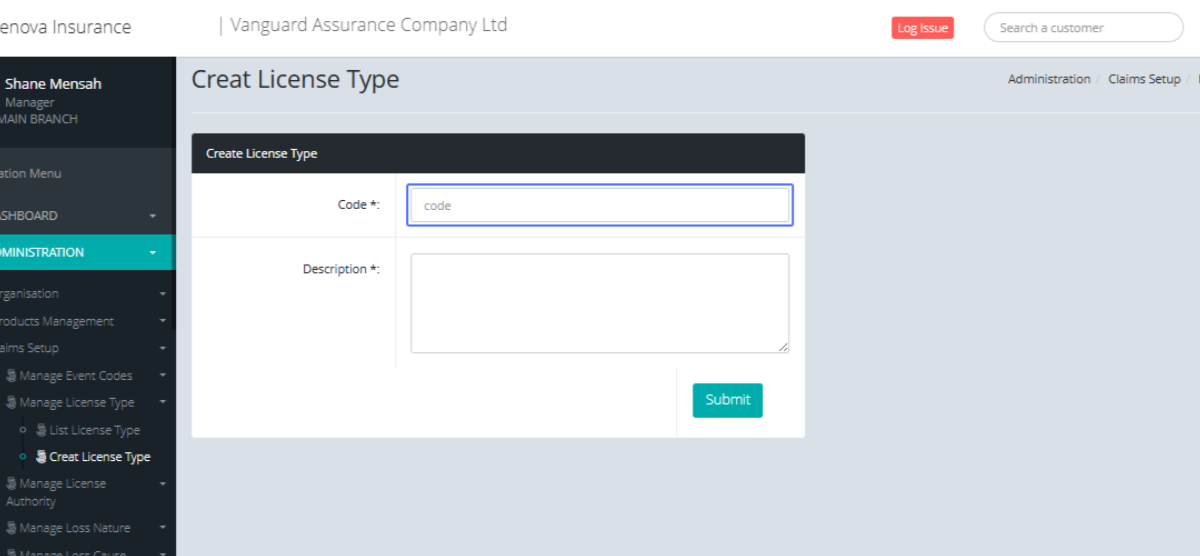Expand the Dashboard menu arrow
Screen dimensions: 1200x556
153,216
